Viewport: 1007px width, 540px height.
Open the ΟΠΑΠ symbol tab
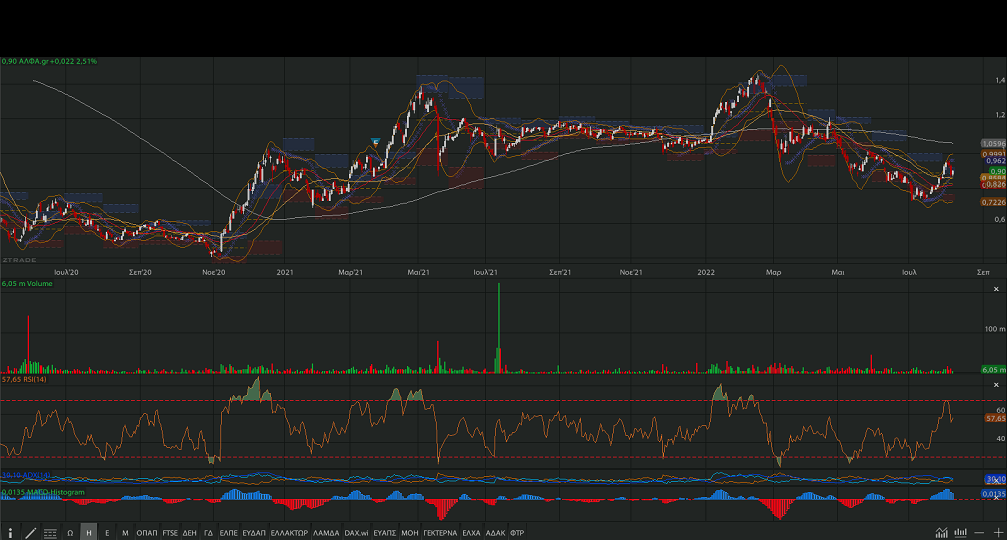147,533
